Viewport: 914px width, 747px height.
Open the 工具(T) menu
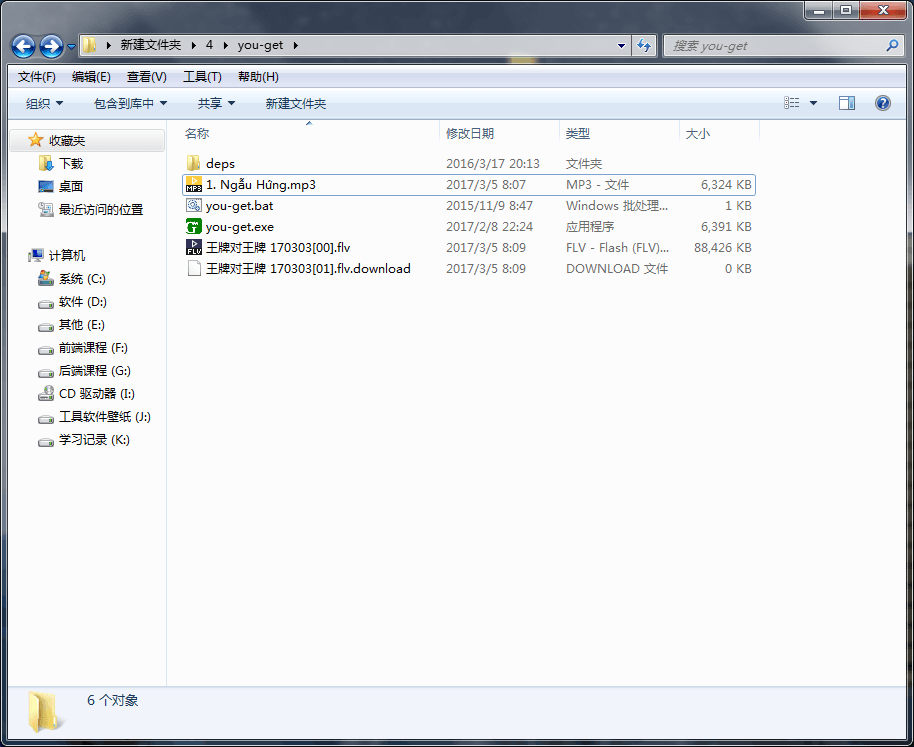click(202, 77)
